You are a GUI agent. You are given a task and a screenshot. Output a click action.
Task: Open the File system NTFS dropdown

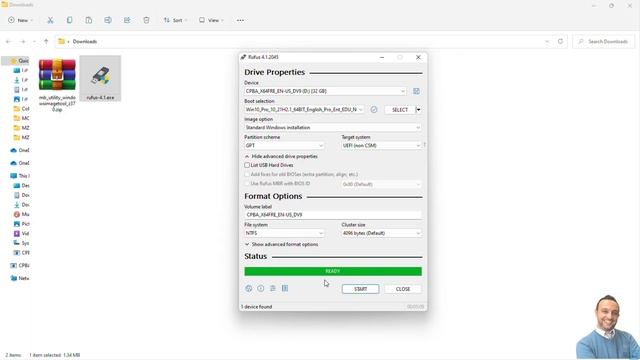284,233
